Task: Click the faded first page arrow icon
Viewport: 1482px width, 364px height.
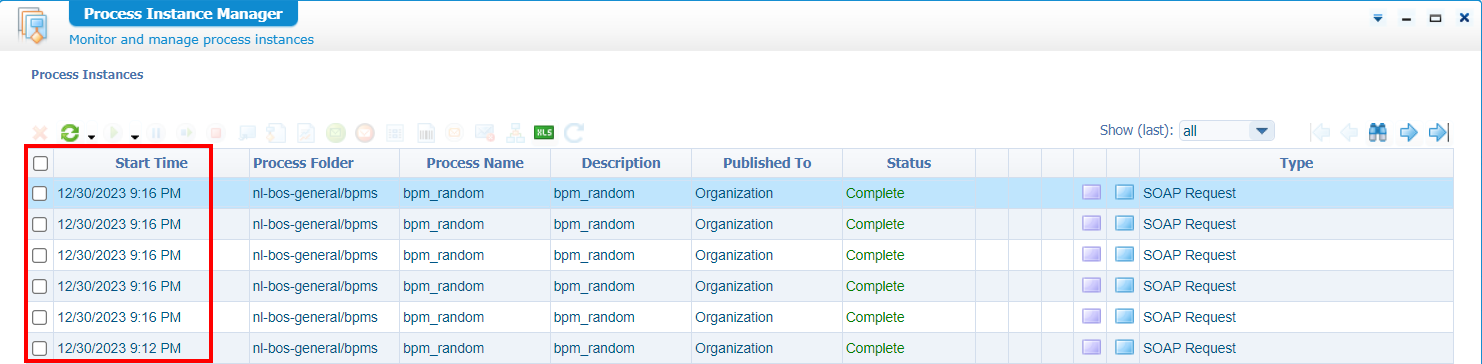Action: pos(1320,132)
